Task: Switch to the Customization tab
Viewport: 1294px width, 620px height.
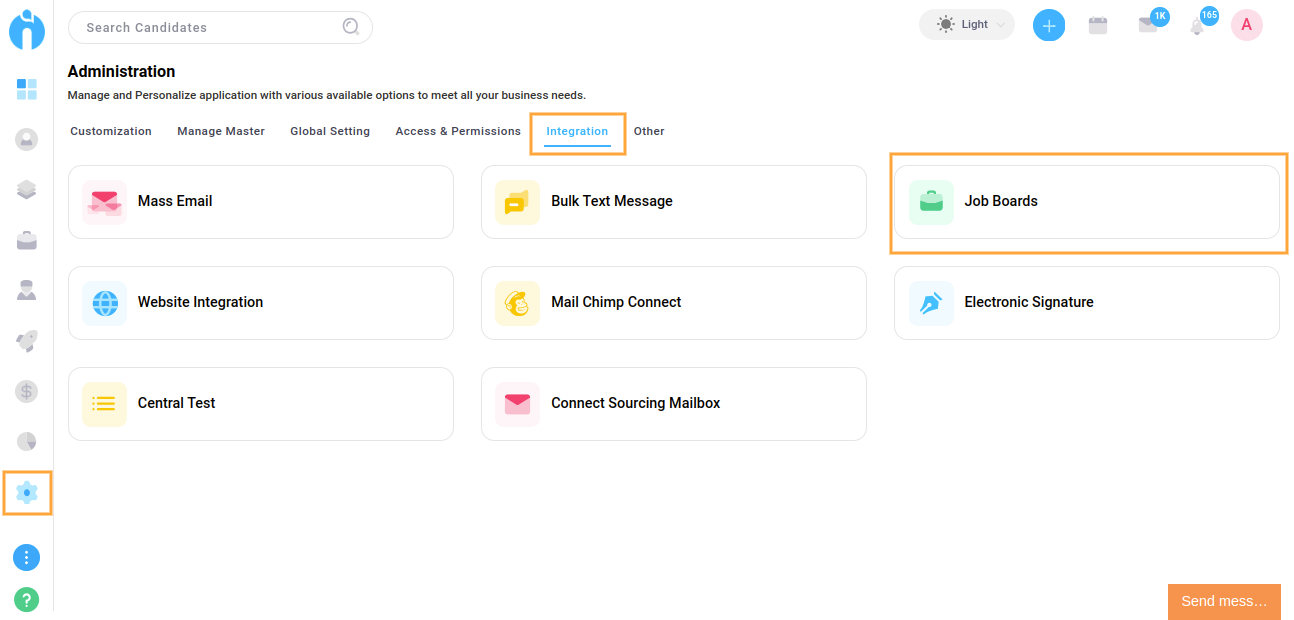Action: [111, 131]
